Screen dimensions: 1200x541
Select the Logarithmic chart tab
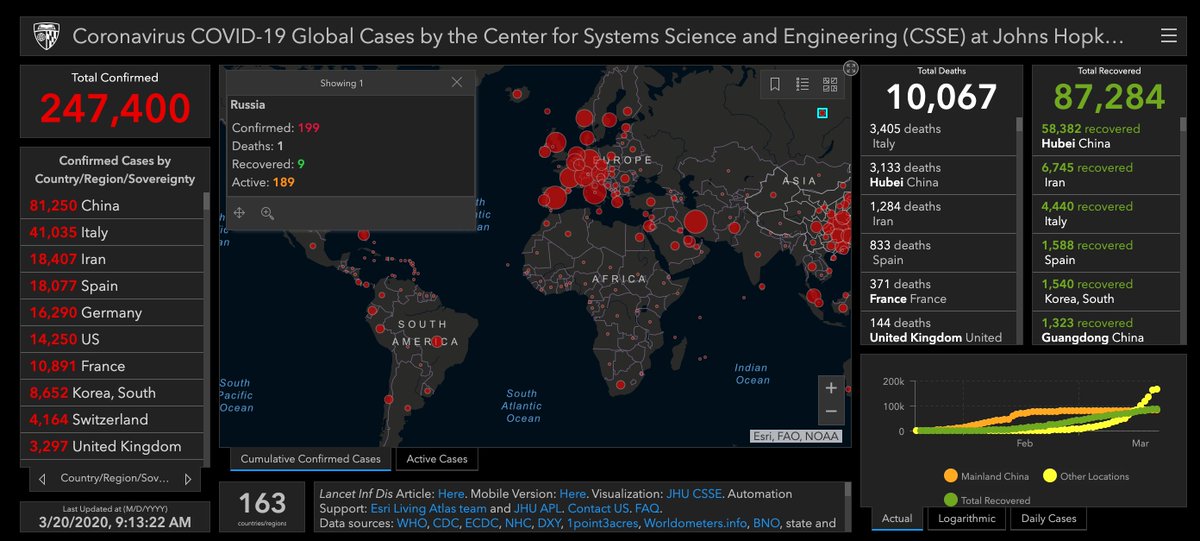[966, 518]
